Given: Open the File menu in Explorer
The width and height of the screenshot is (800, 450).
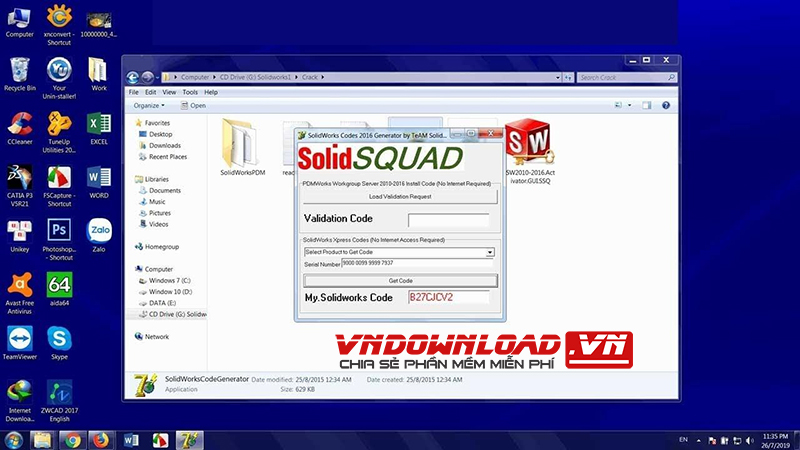Looking at the screenshot, I should coord(134,92).
